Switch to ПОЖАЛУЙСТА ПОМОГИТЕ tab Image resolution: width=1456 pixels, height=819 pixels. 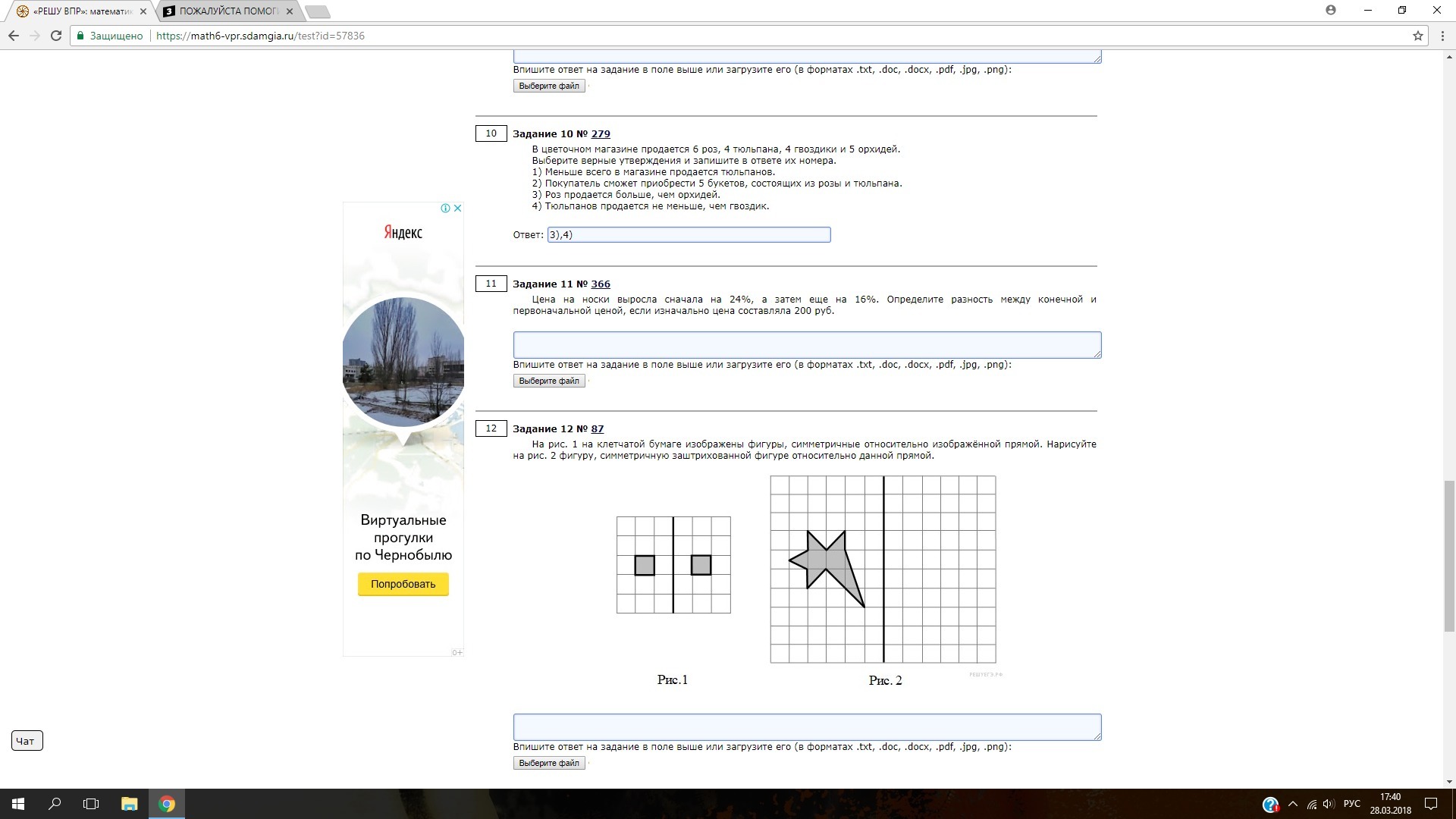pos(227,11)
